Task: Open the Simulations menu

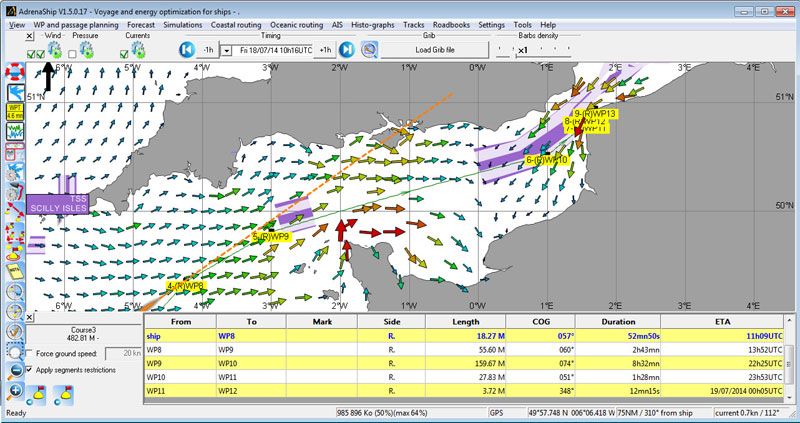Action: pos(183,25)
